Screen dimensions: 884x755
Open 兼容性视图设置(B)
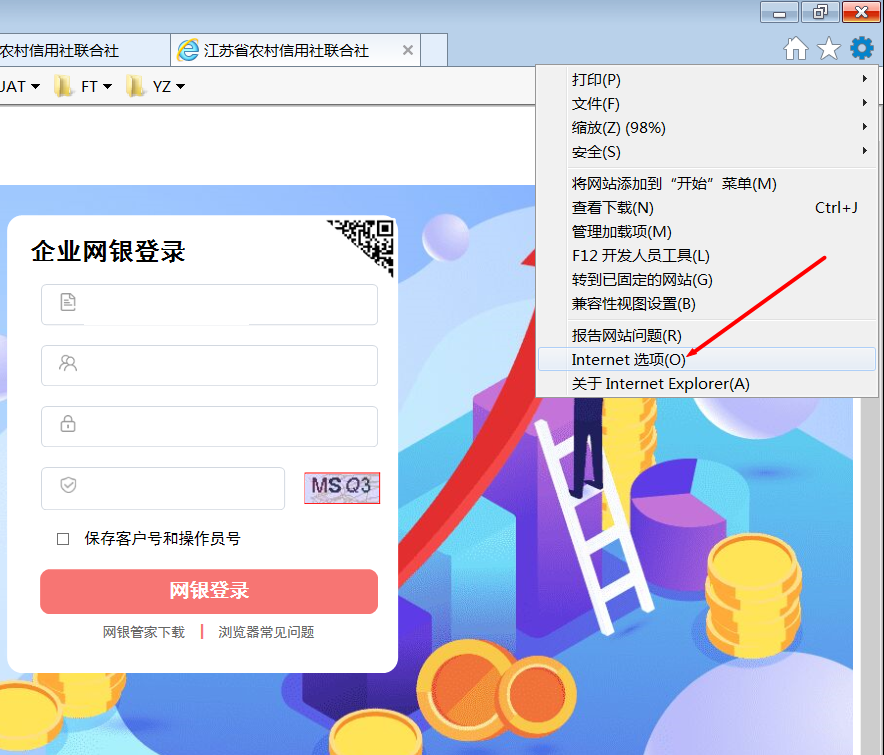(708, 304)
